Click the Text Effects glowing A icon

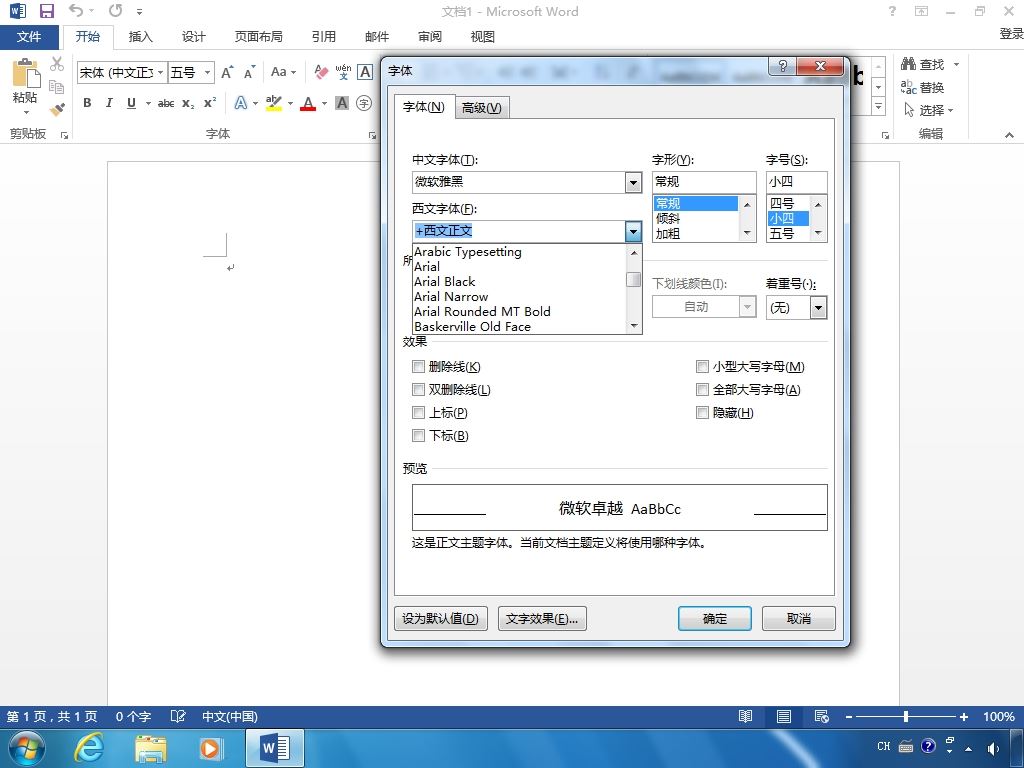pos(241,103)
